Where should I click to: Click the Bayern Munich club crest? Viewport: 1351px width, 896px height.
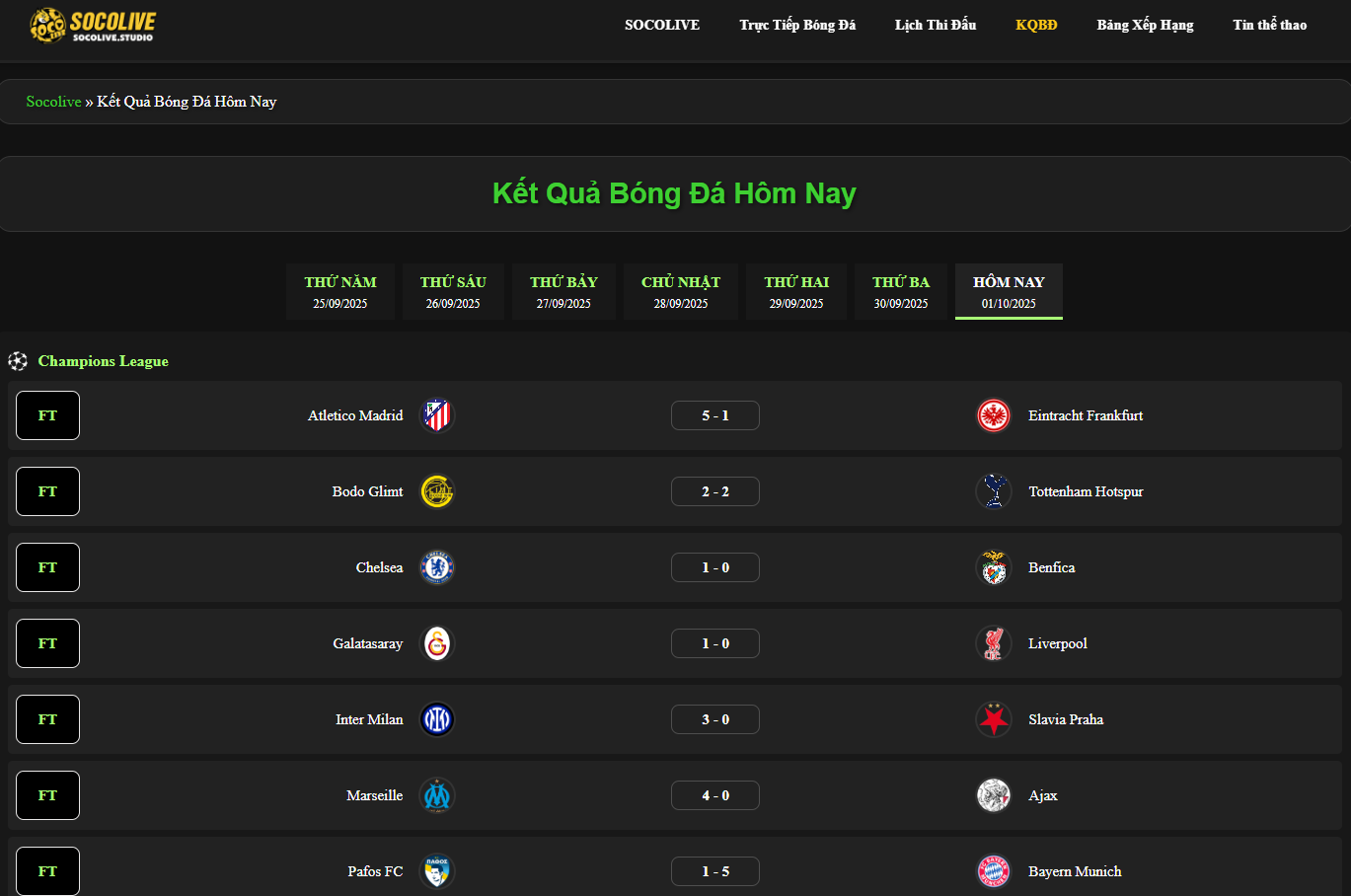coord(994,871)
